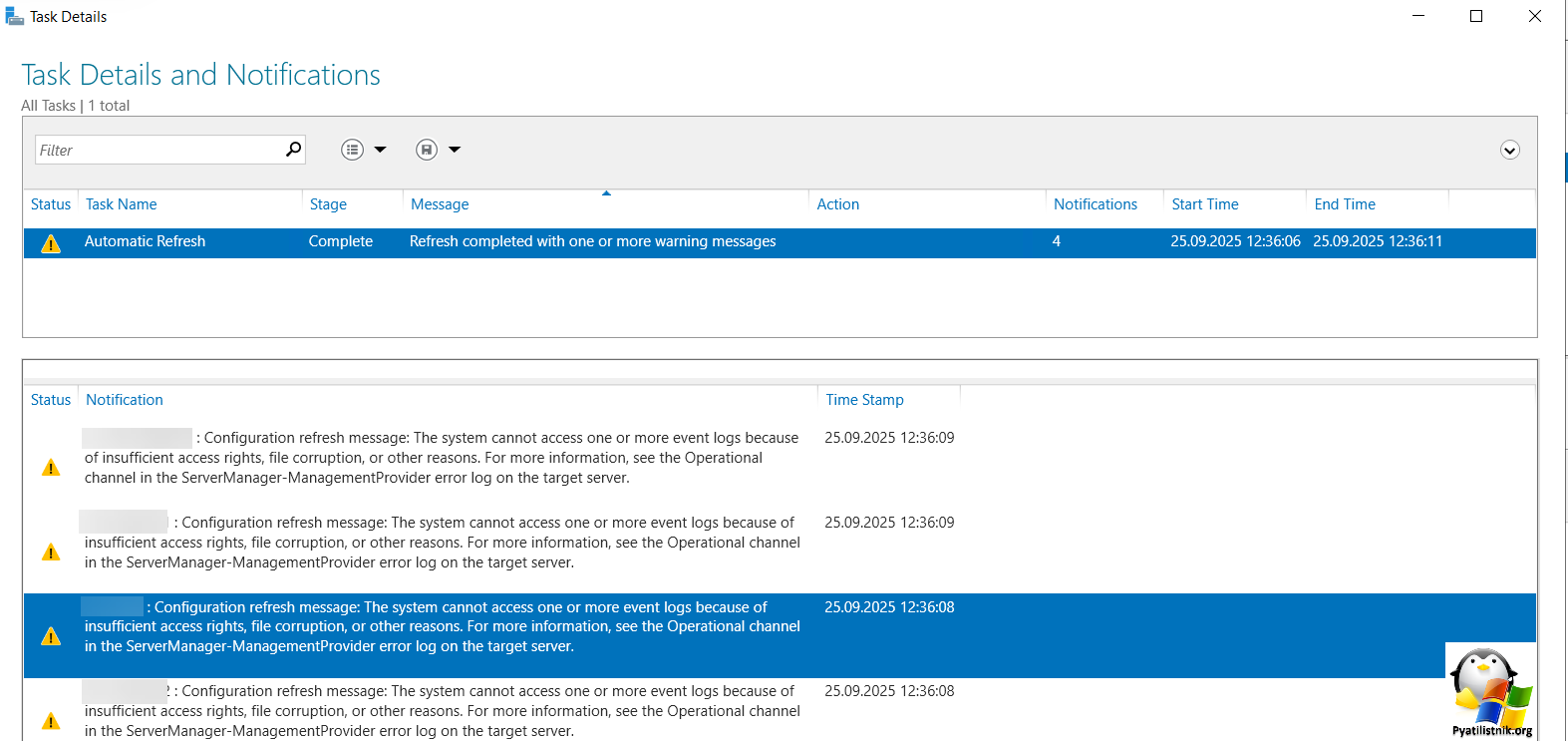Minimize the Task Details window
This screenshot has height=741, width=1568.
[1418, 16]
